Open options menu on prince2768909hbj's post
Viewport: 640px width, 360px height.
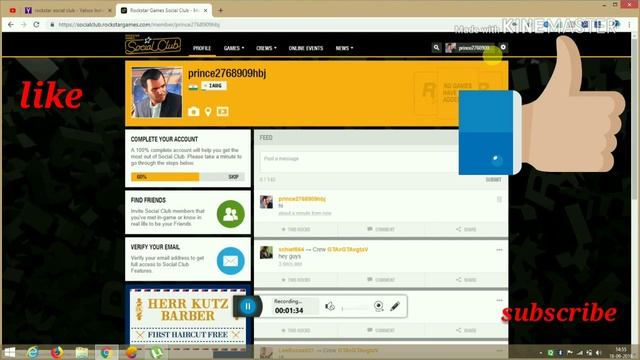click(499, 199)
